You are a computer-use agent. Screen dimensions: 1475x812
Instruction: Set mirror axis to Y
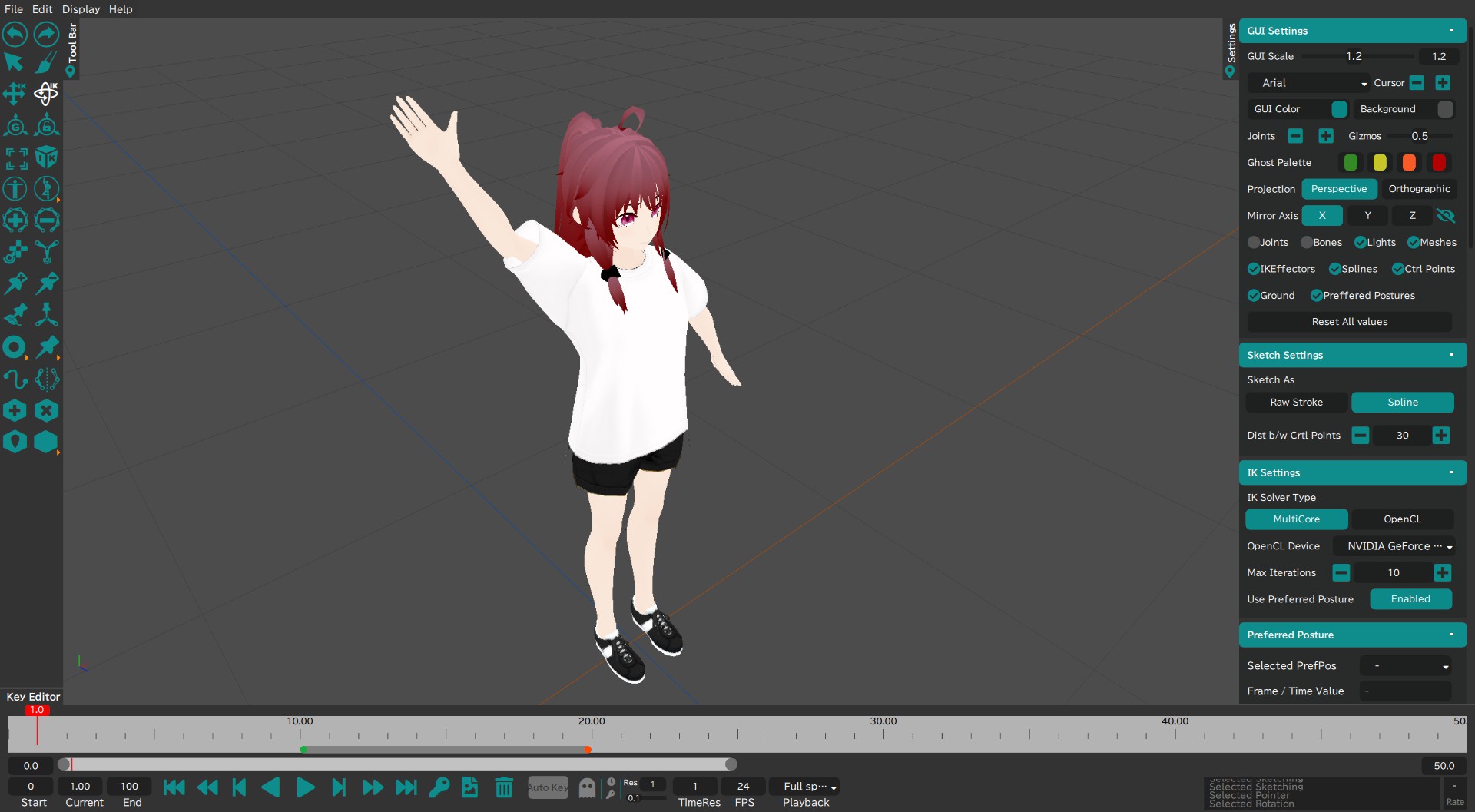click(1367, 216)
